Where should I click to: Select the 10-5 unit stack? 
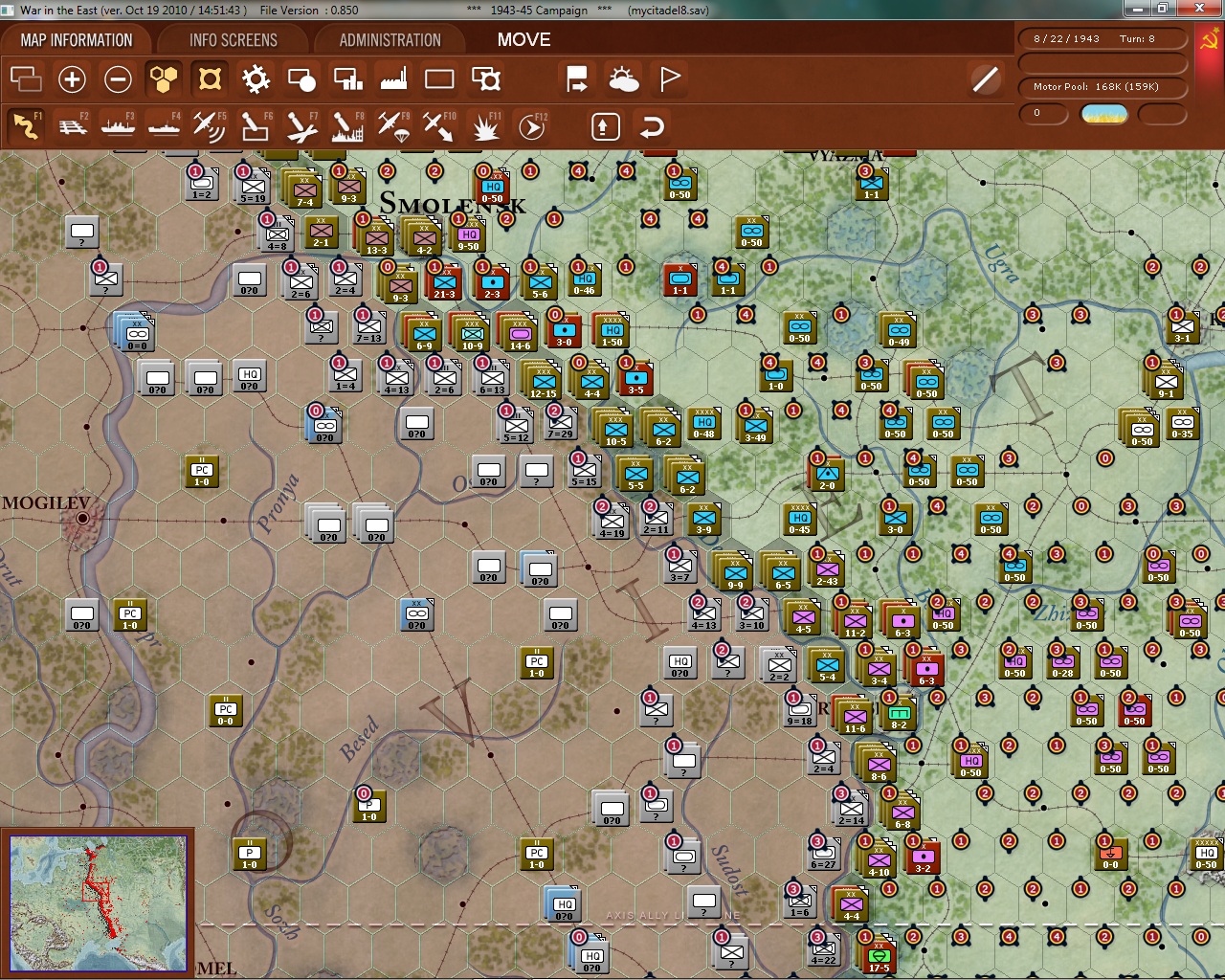click(615, 428)
